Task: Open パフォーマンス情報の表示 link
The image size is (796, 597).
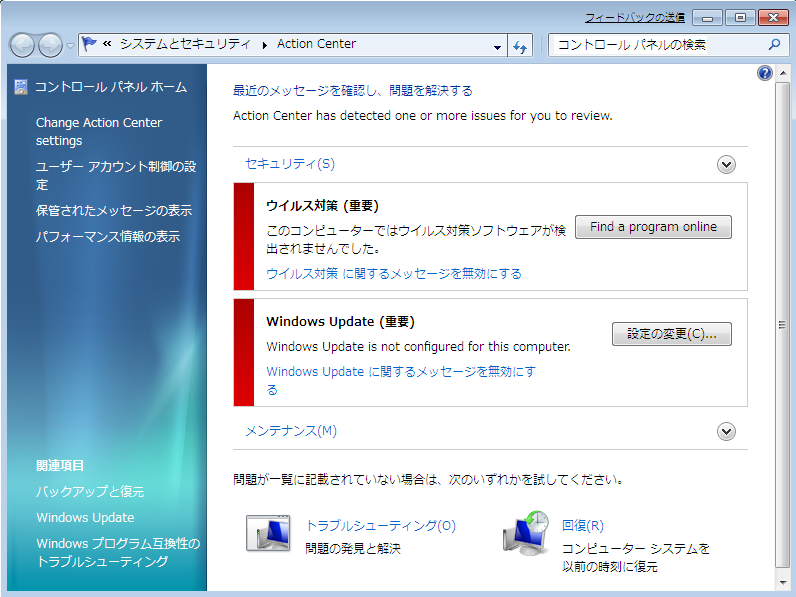Action: click(108, 237)
